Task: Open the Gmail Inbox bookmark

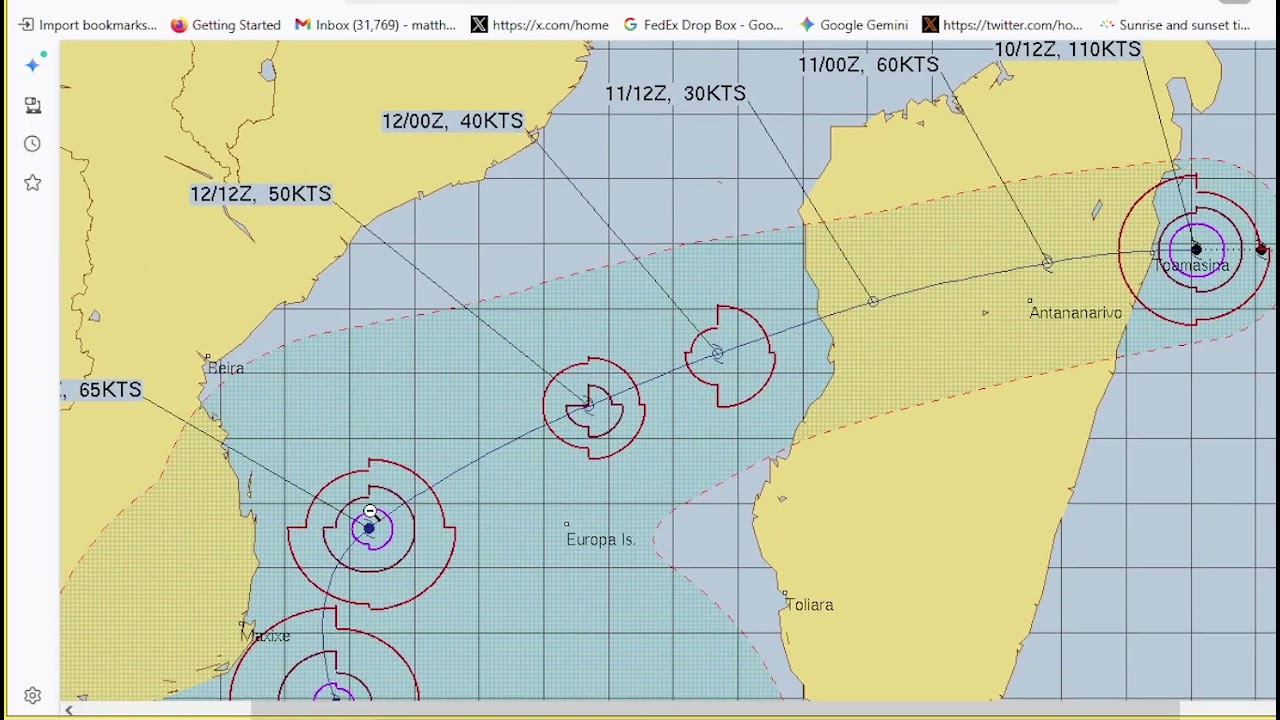Action: pos(375,24)
